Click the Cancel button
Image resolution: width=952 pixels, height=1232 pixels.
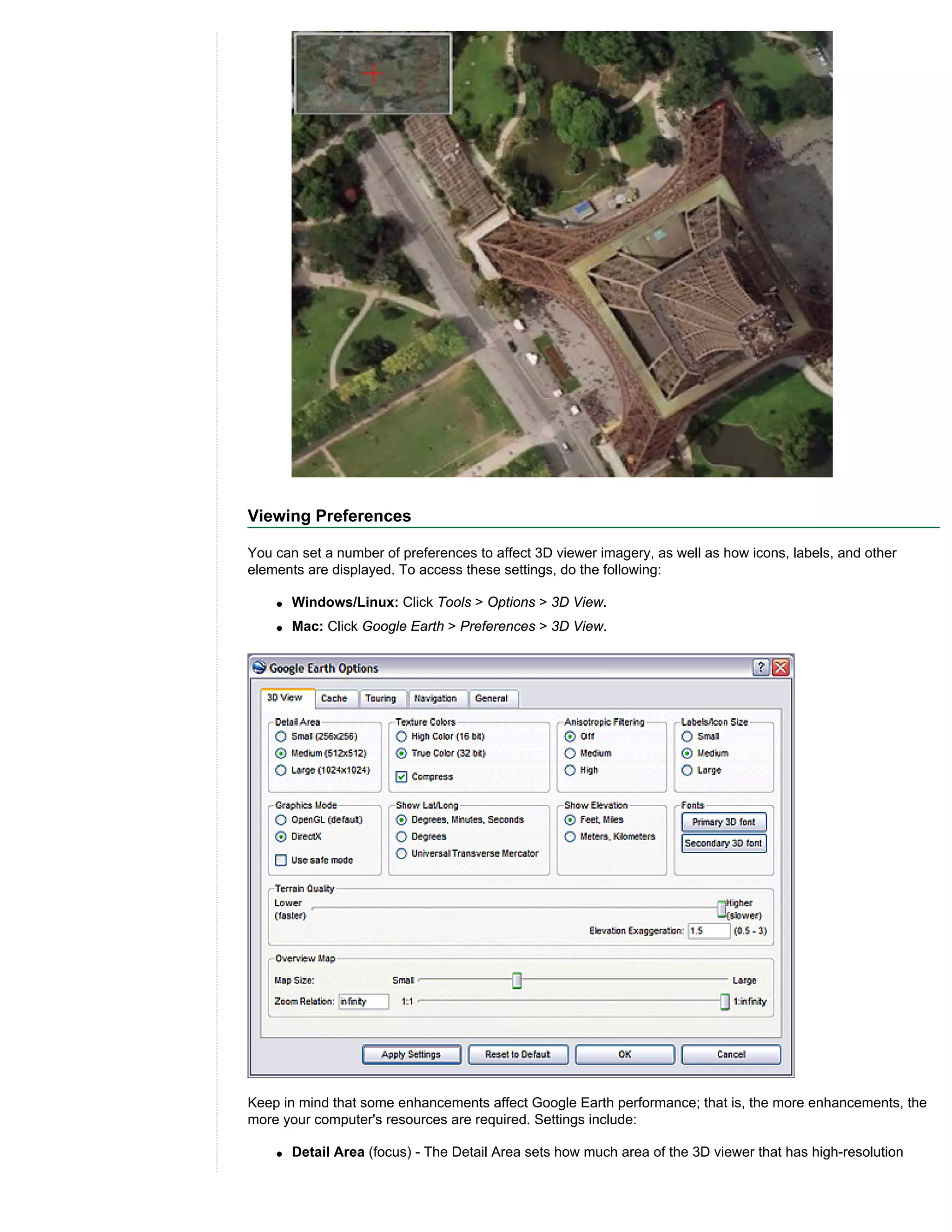(731, 1054)
